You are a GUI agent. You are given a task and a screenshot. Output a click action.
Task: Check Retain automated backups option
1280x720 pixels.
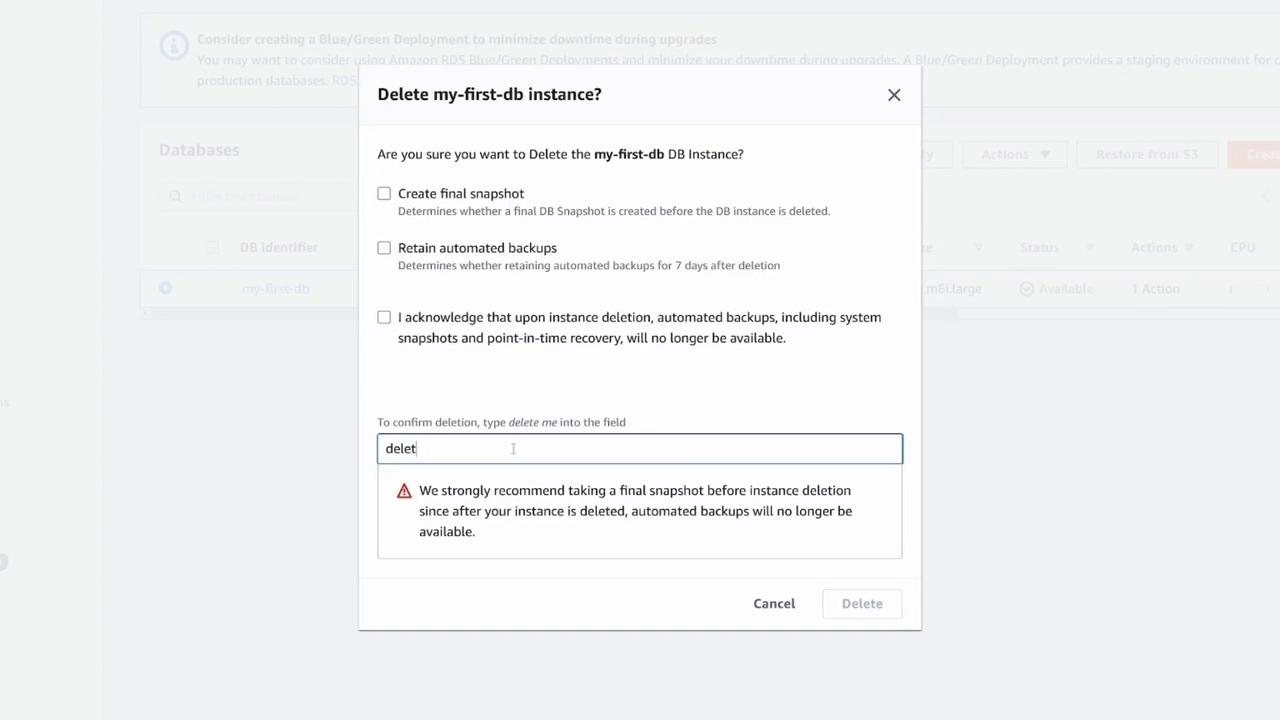pyautogui.click(x=384, y=248)
